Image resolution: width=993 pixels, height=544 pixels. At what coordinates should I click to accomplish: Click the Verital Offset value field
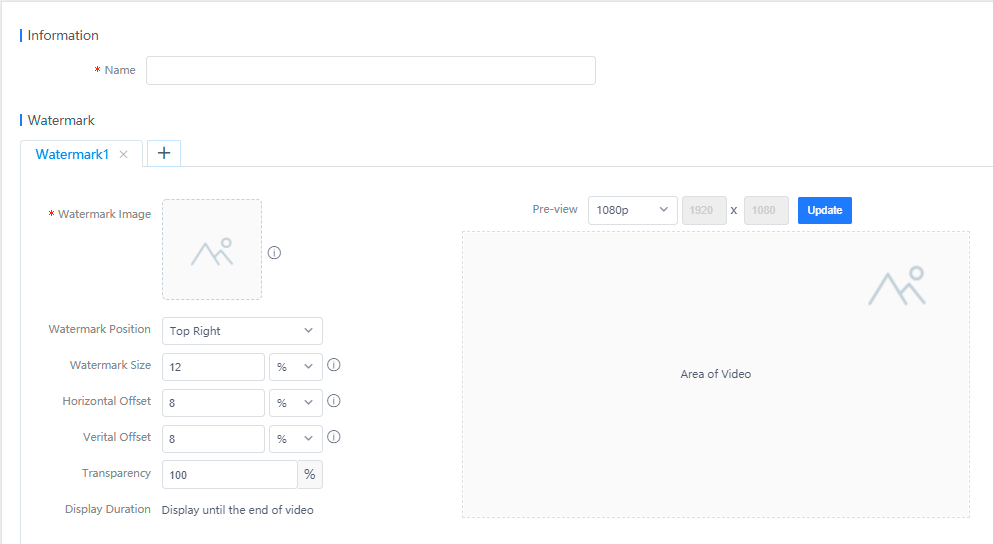click(213, 439)
